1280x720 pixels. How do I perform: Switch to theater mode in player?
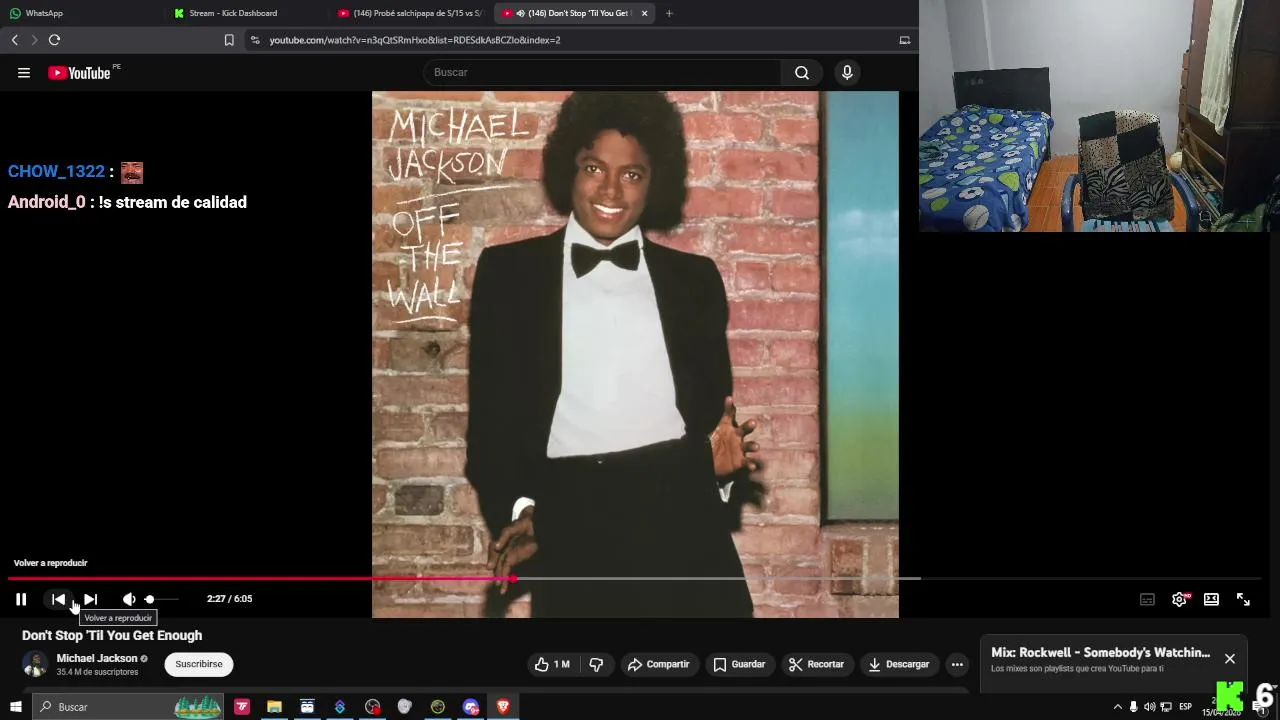1211,599
